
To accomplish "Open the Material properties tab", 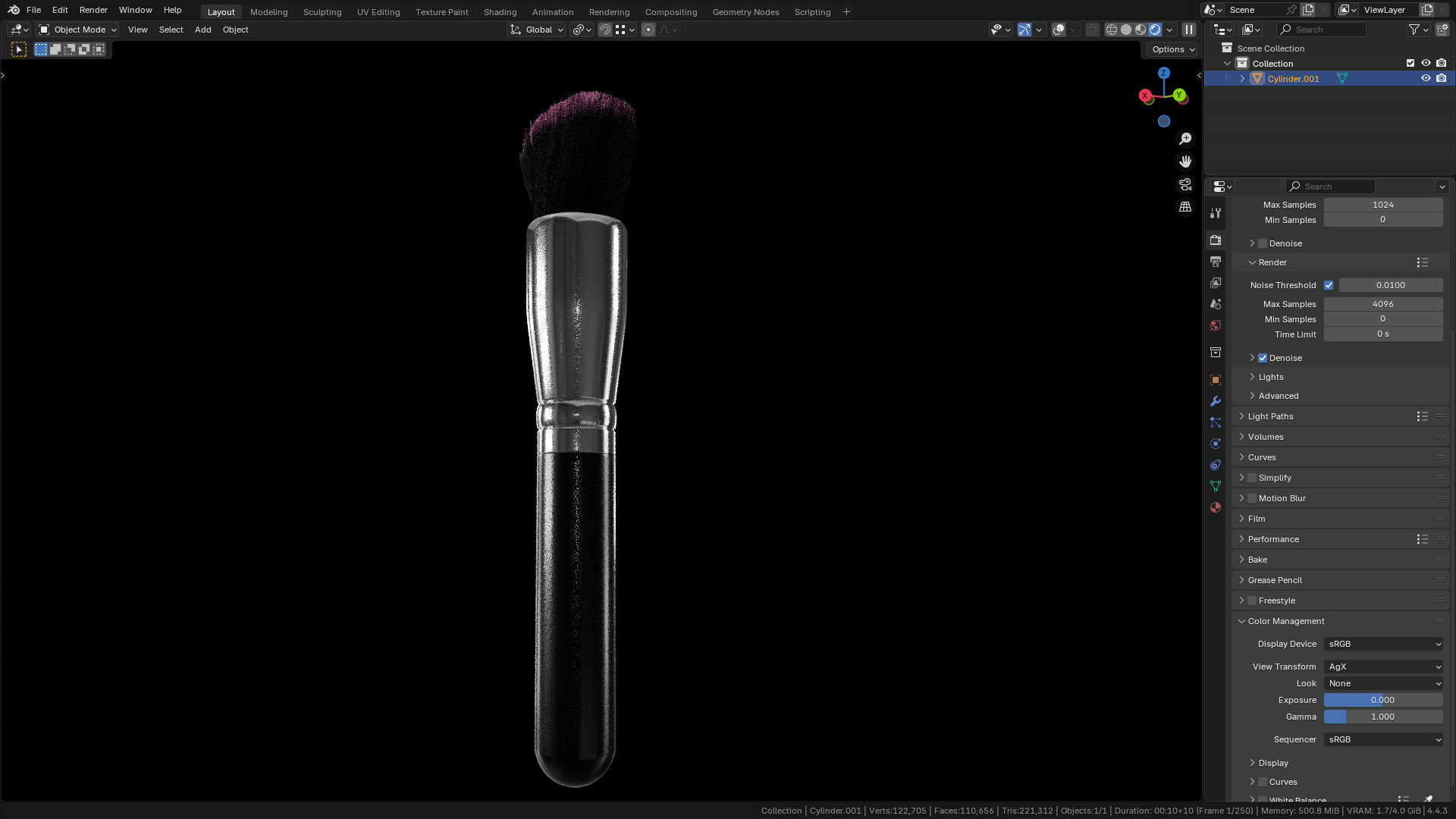I will pos(1216,507).
